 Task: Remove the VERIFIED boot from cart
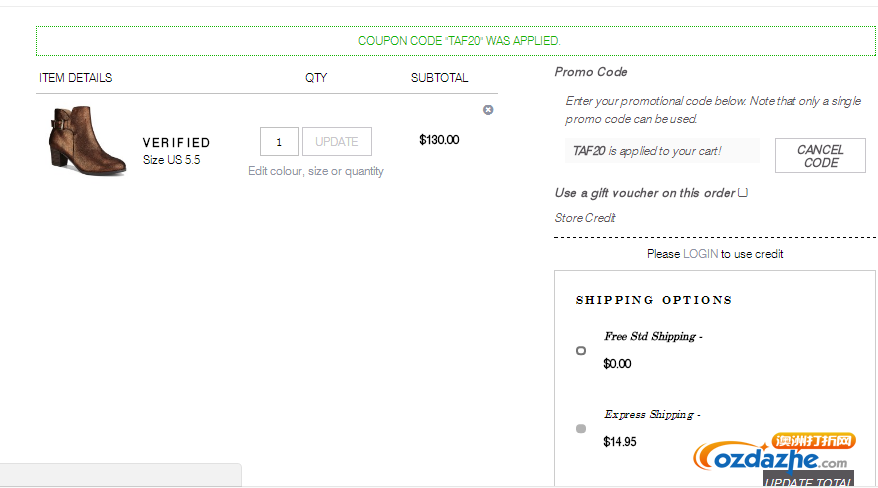coord(488,110)
